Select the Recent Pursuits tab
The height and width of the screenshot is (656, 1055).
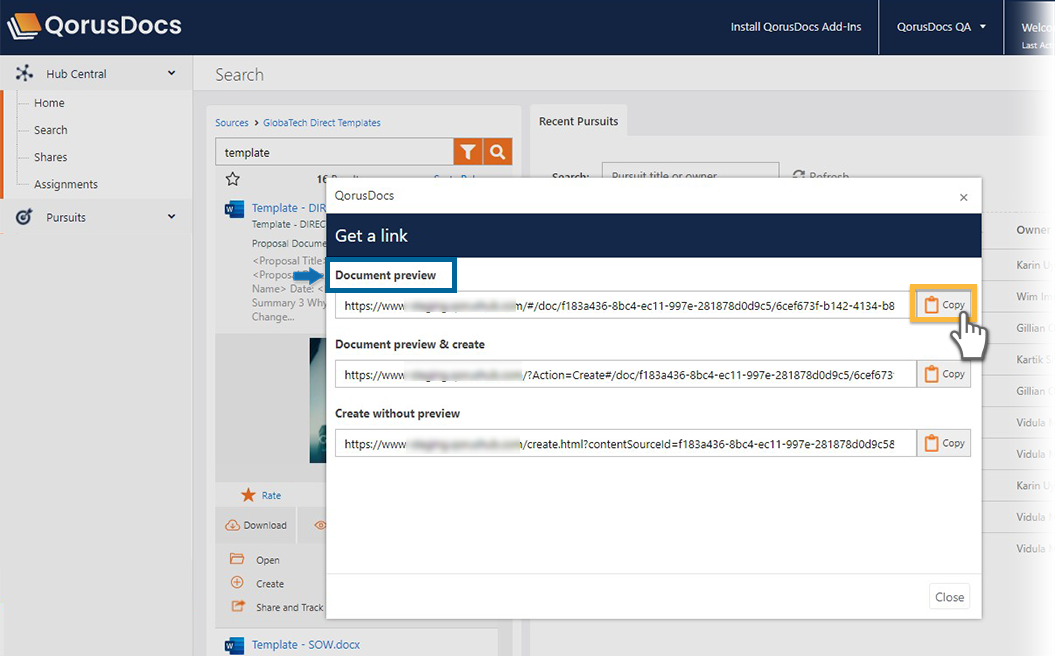[579, 121]
